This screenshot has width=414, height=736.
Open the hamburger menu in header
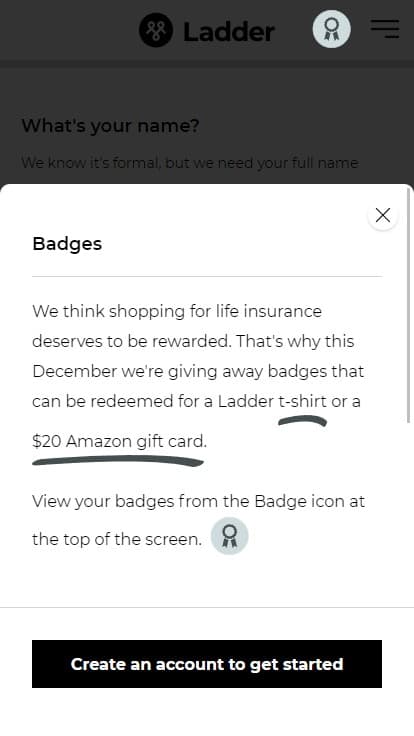coord(385,29)
